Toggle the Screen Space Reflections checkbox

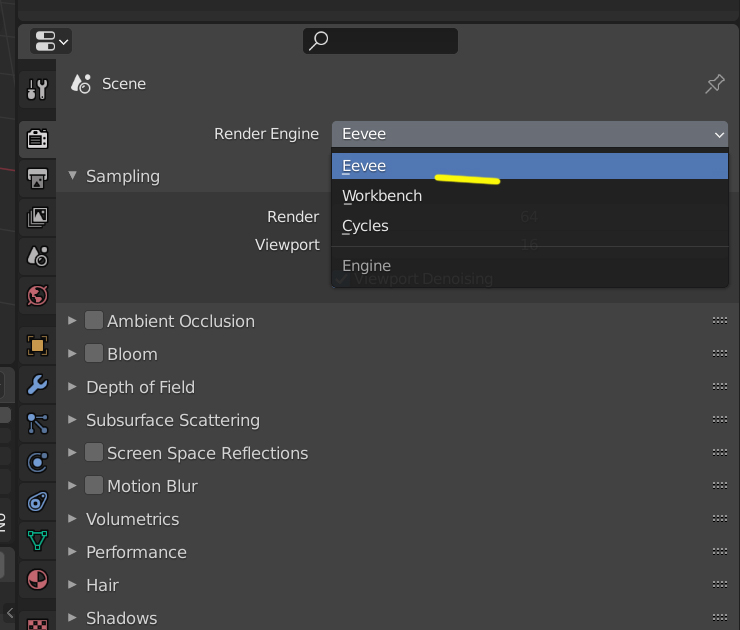(94, 453)
